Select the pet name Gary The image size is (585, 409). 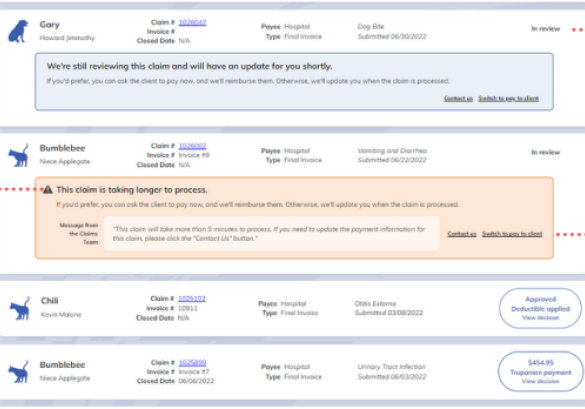coord(50,25)
